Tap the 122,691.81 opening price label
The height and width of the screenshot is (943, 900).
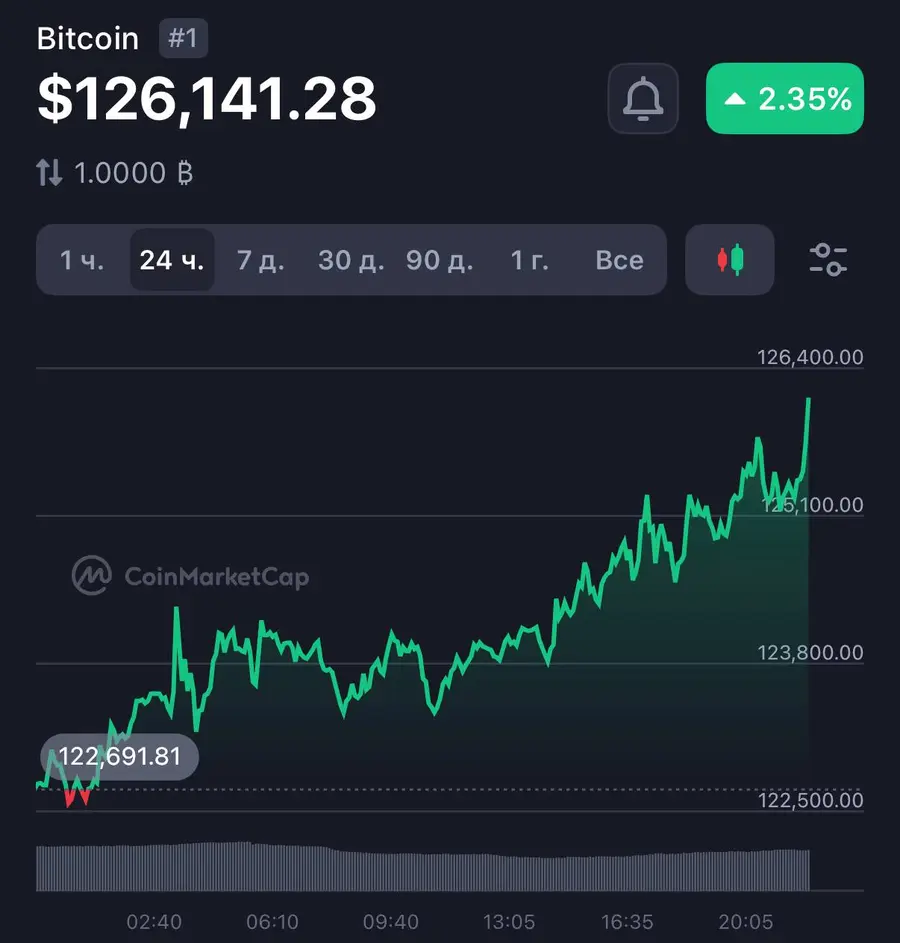[x=120, y=756]
